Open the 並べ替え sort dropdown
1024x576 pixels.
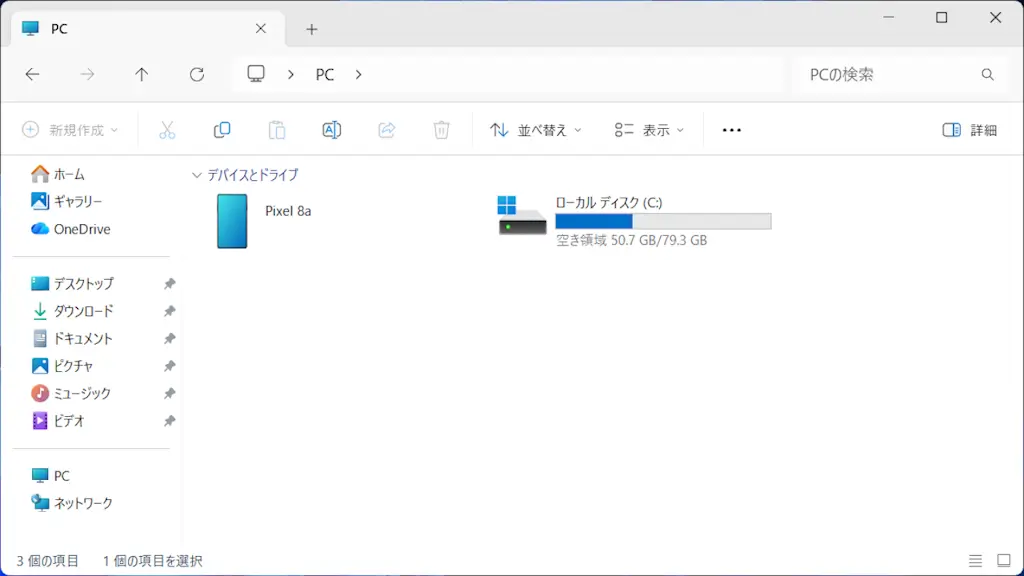pyautogui.click(x=536, y=129)
